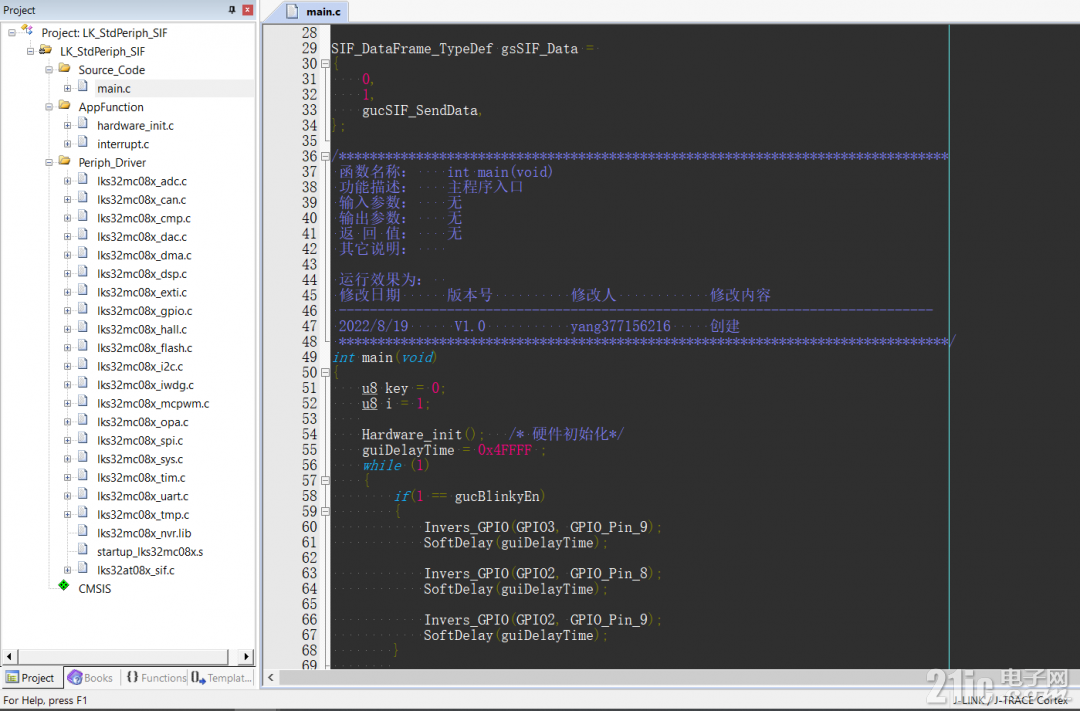
Task: Click the Source_Code folder icon
Action: tap(65, 68)
